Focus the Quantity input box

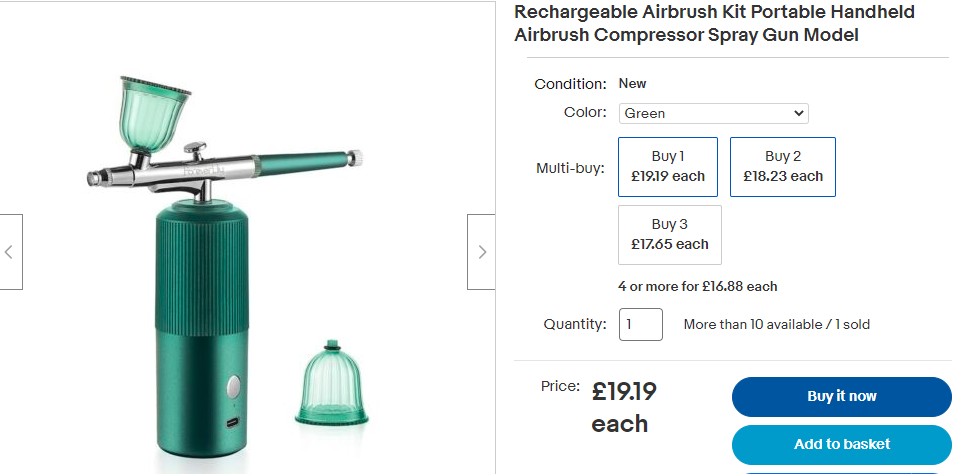point(640,324)
